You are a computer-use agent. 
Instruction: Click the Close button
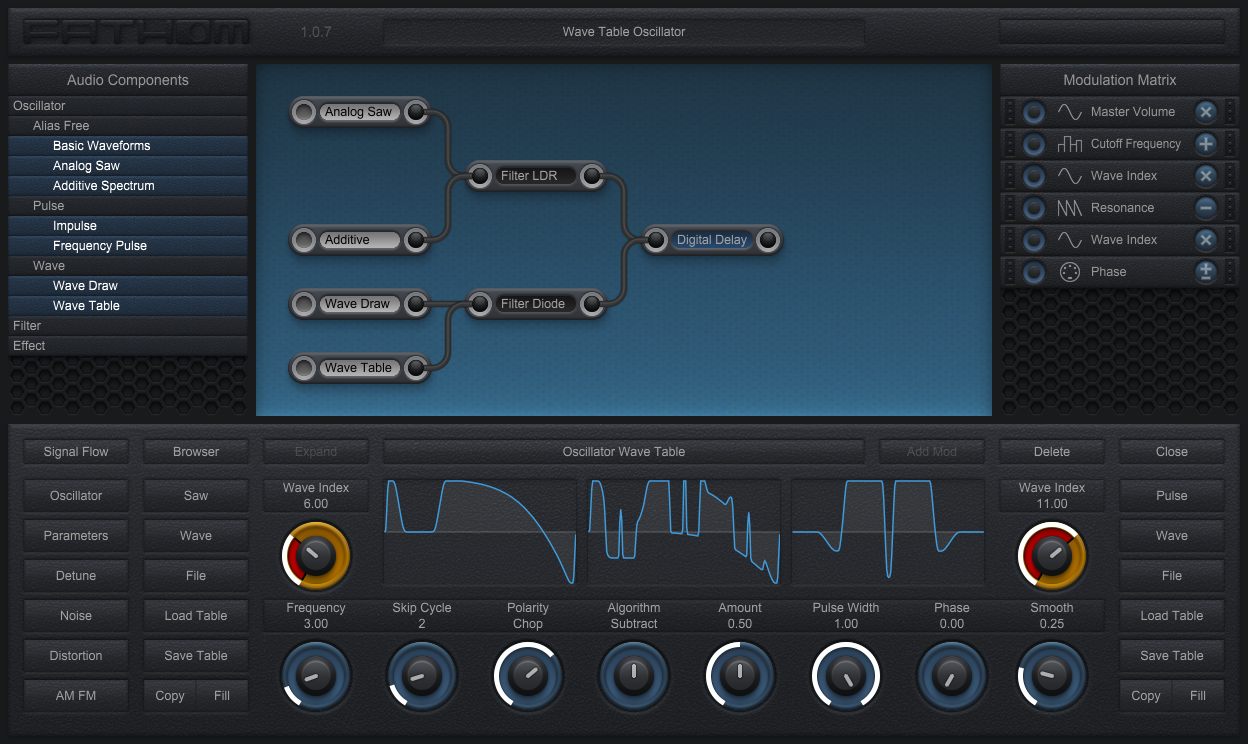1172,452
